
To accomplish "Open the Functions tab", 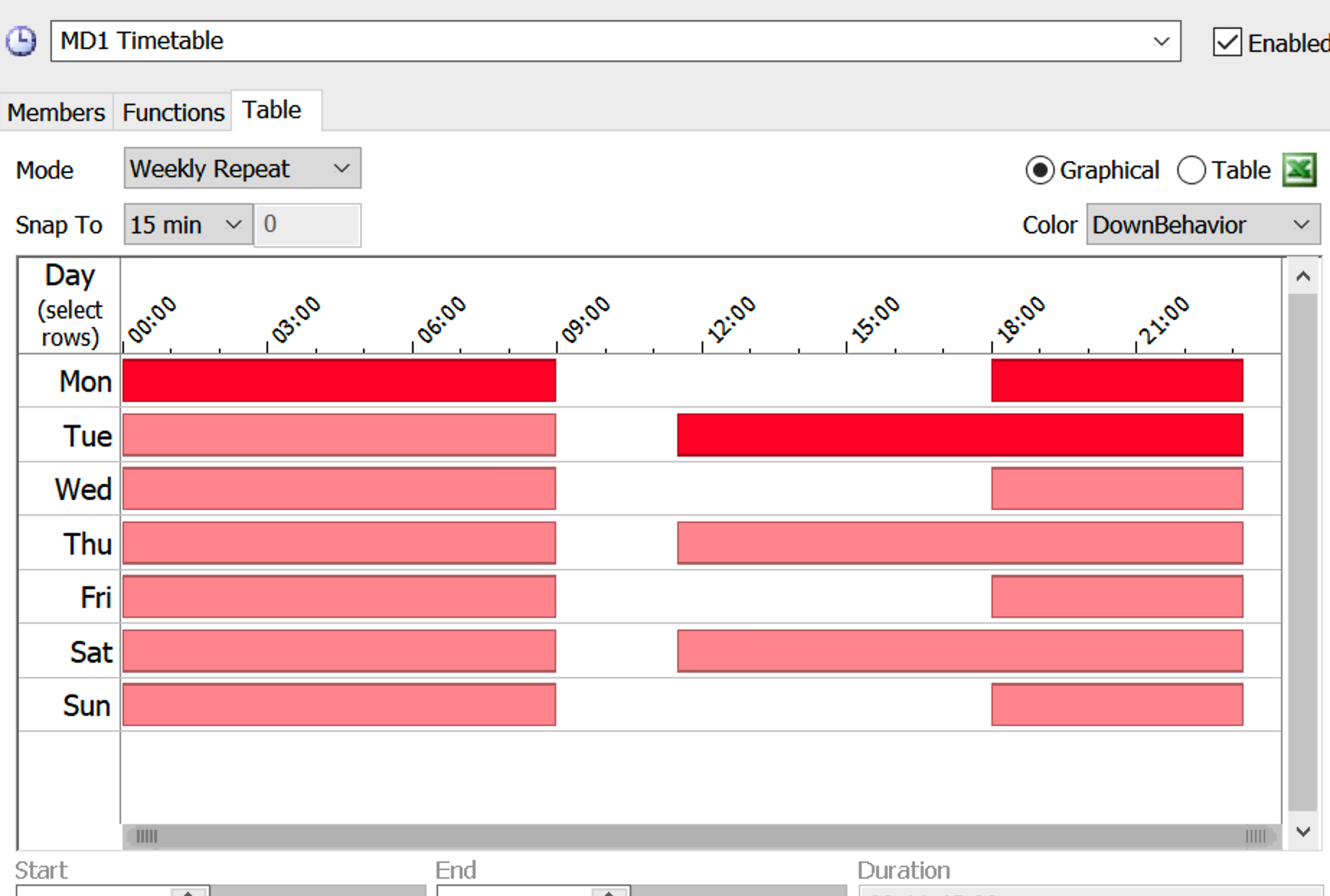I will pyautogui.click(x=173, y=112).
